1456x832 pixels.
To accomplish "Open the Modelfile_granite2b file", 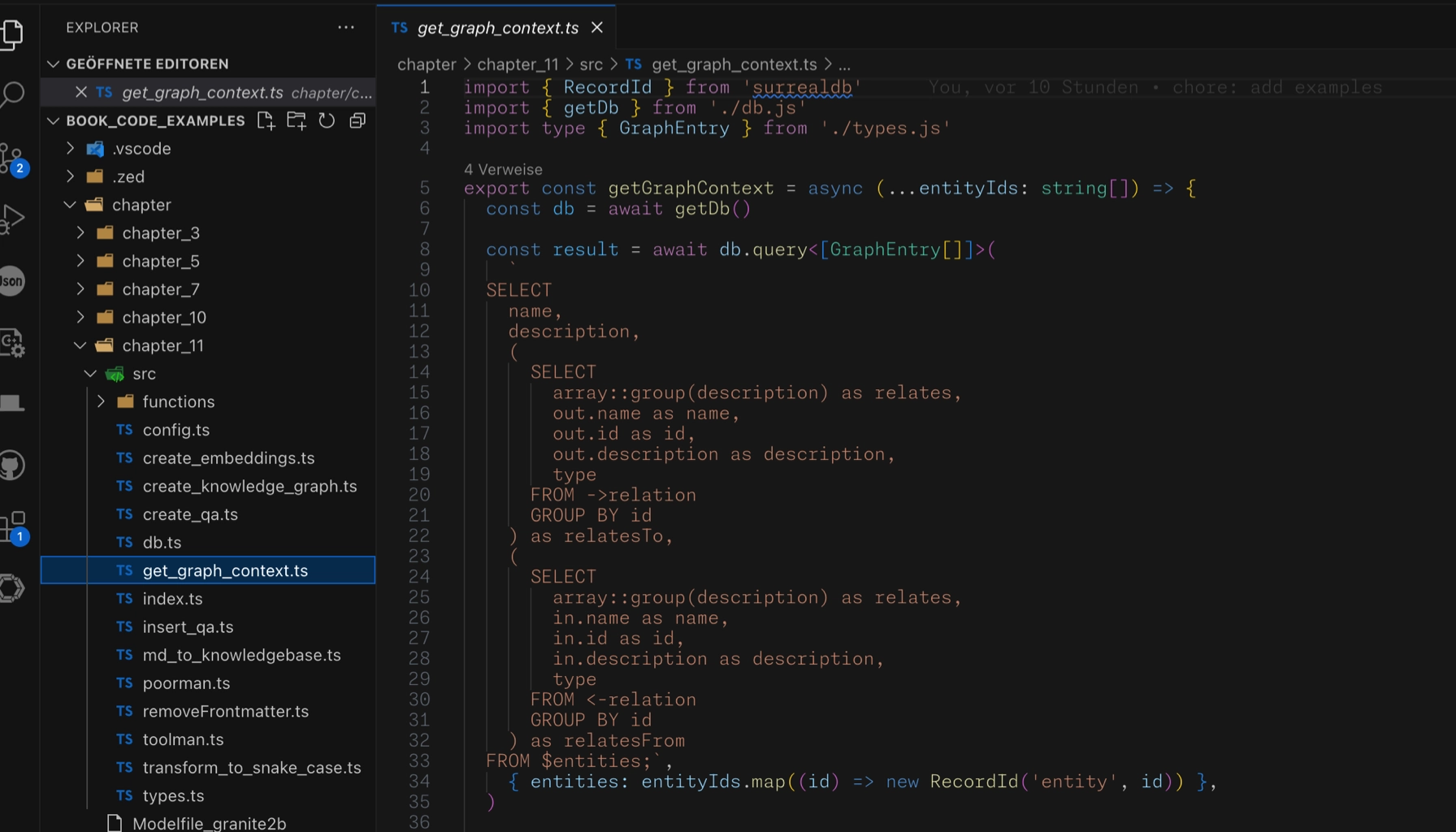I will coord(209,823).
